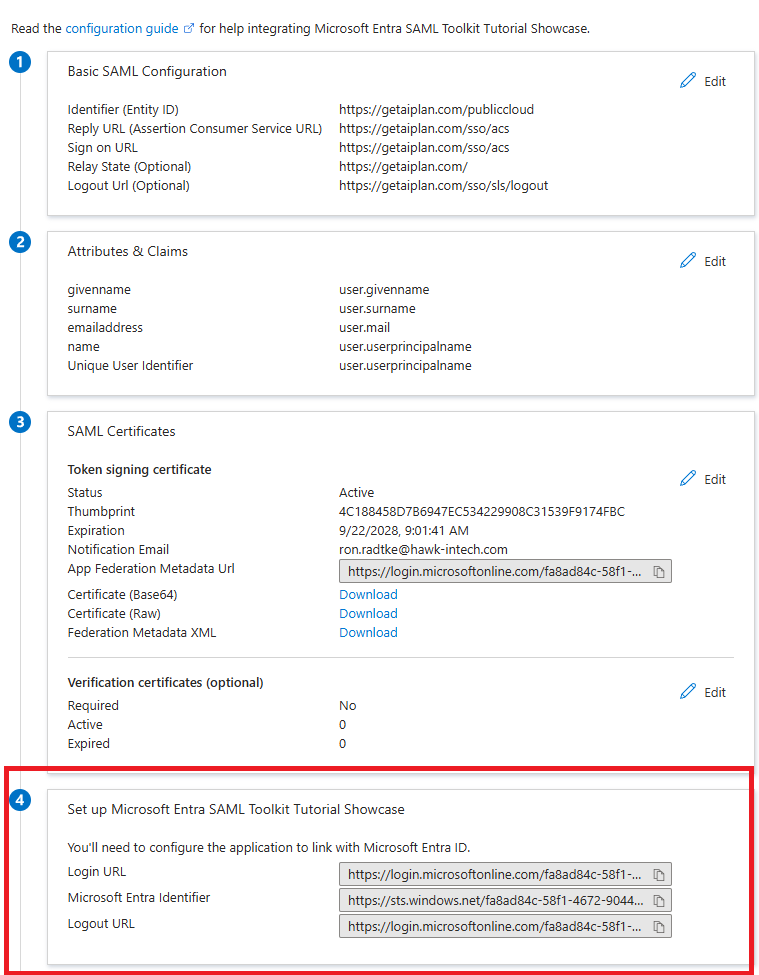
Task: Click the step 4 number badge
Action: pos(20,800)
